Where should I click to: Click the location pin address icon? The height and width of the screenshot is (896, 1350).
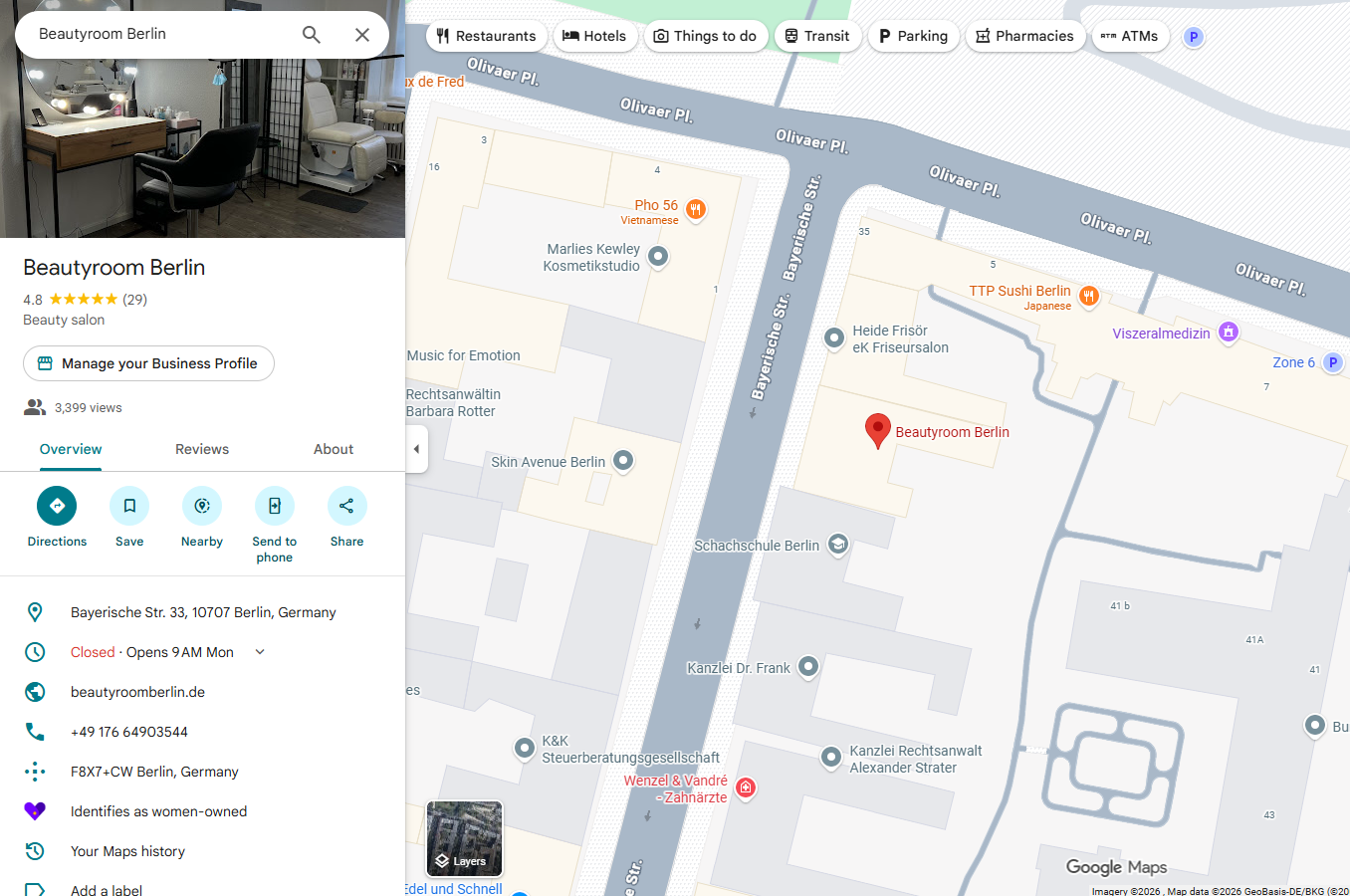(x=35, y=612)
